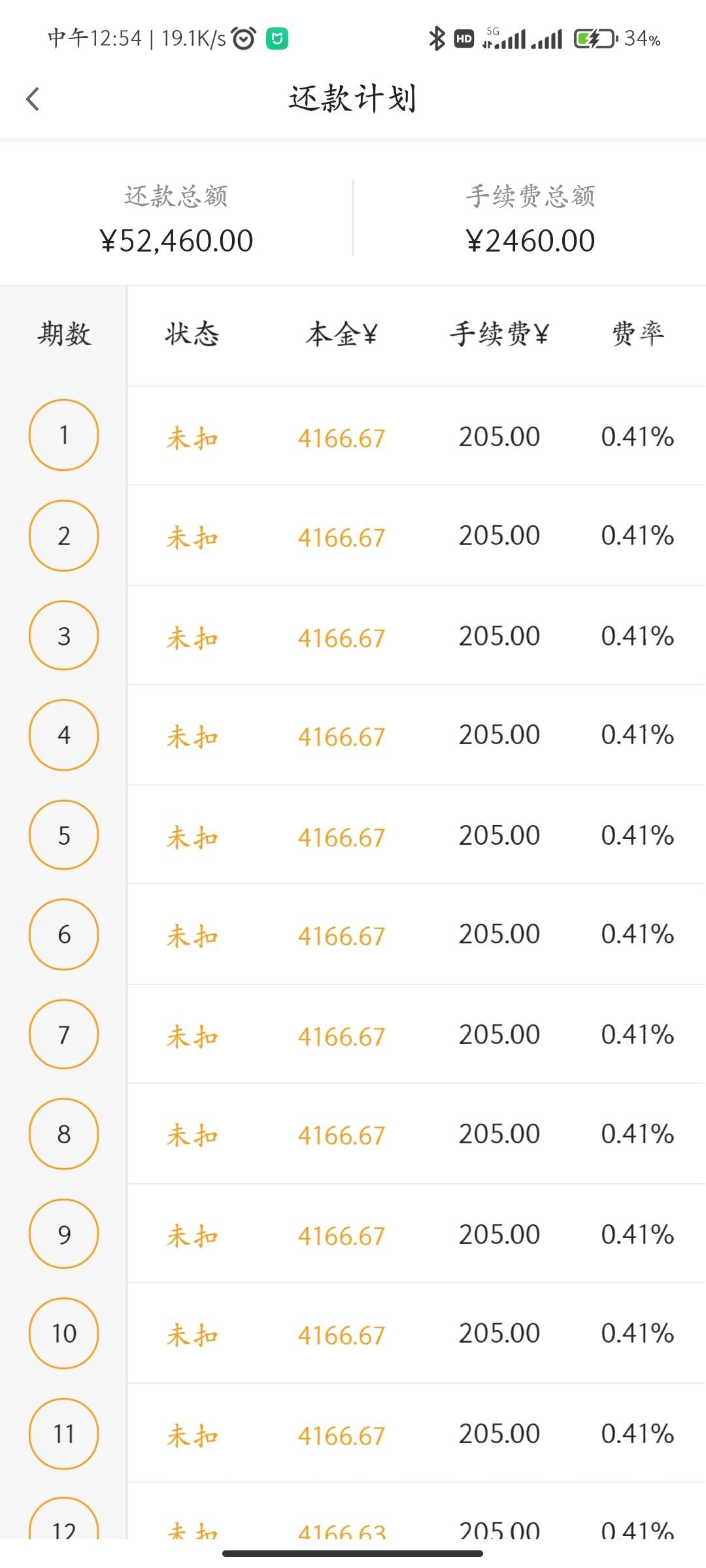This screenshot has width=706, height=1568.
Task: Select the installment 1 circle
Action: pos(64,435)
